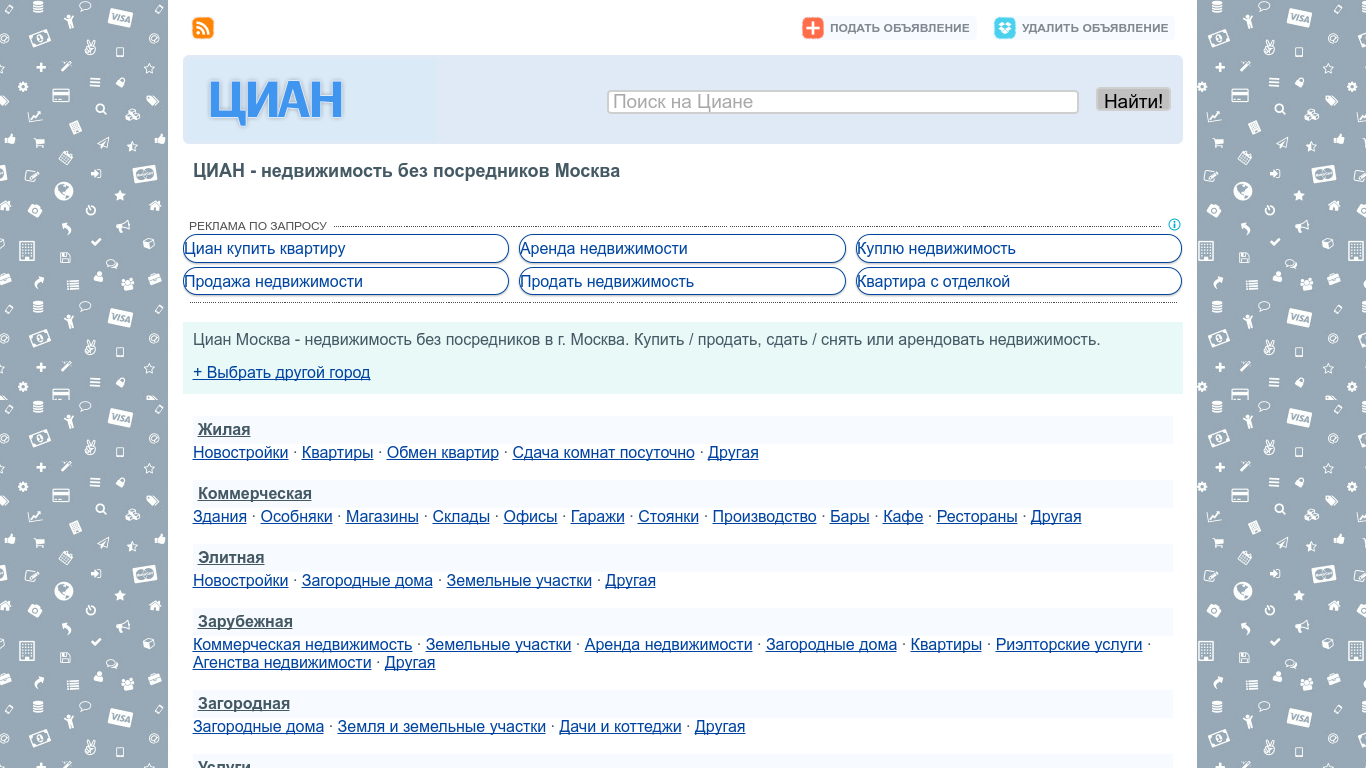Open the Коммерческая category heading

pyautogui.click(x=255, y=494)
